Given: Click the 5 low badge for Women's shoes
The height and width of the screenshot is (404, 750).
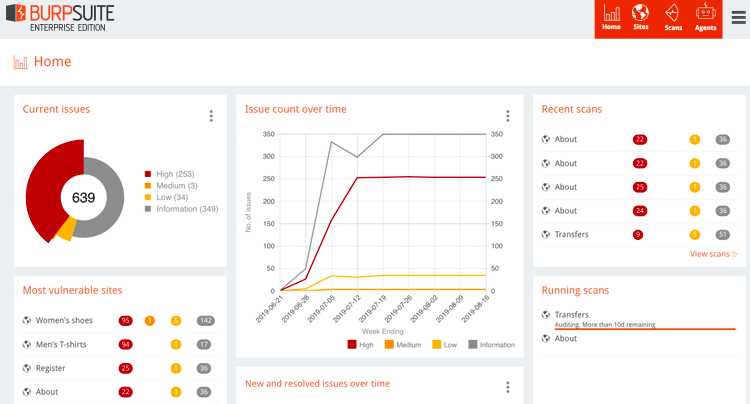Looking at the screenshot, I should [x=176, y=320].
